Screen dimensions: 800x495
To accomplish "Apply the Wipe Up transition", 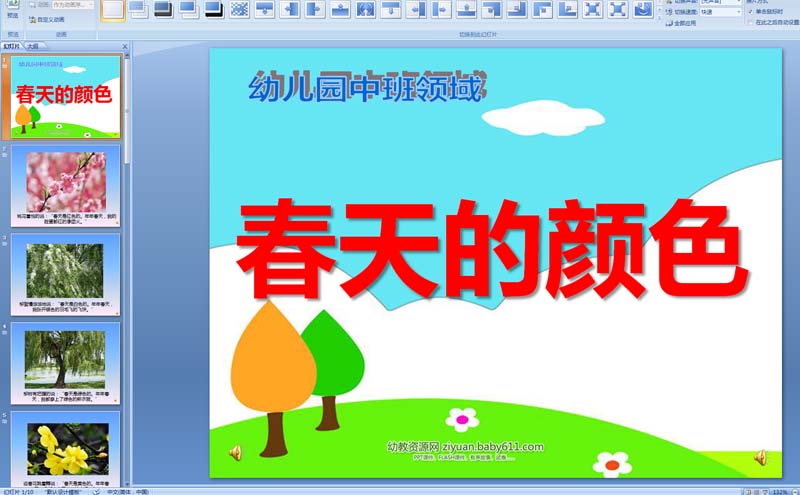I will coord(340,9).
